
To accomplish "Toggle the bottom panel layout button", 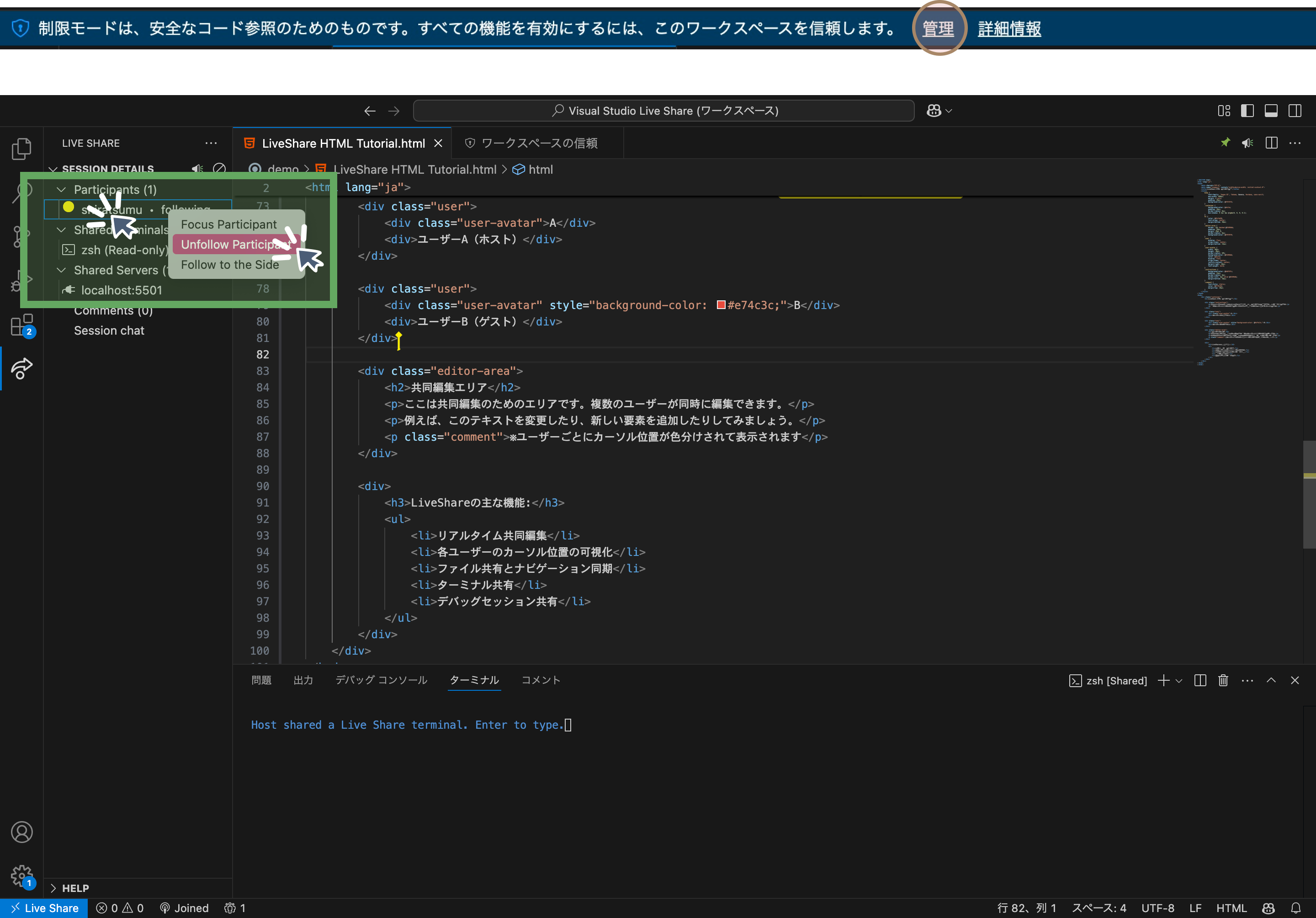I will point(1271,111).
